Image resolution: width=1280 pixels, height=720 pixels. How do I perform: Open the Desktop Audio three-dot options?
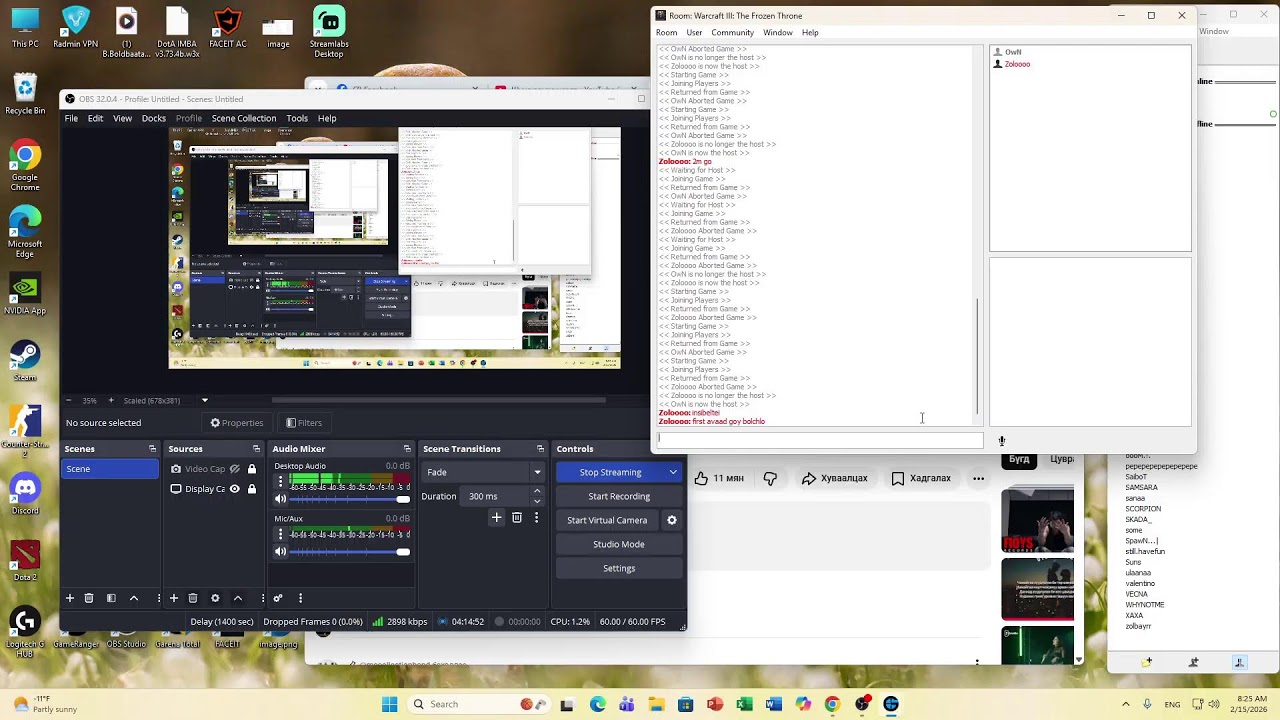[x=280, y=481]
